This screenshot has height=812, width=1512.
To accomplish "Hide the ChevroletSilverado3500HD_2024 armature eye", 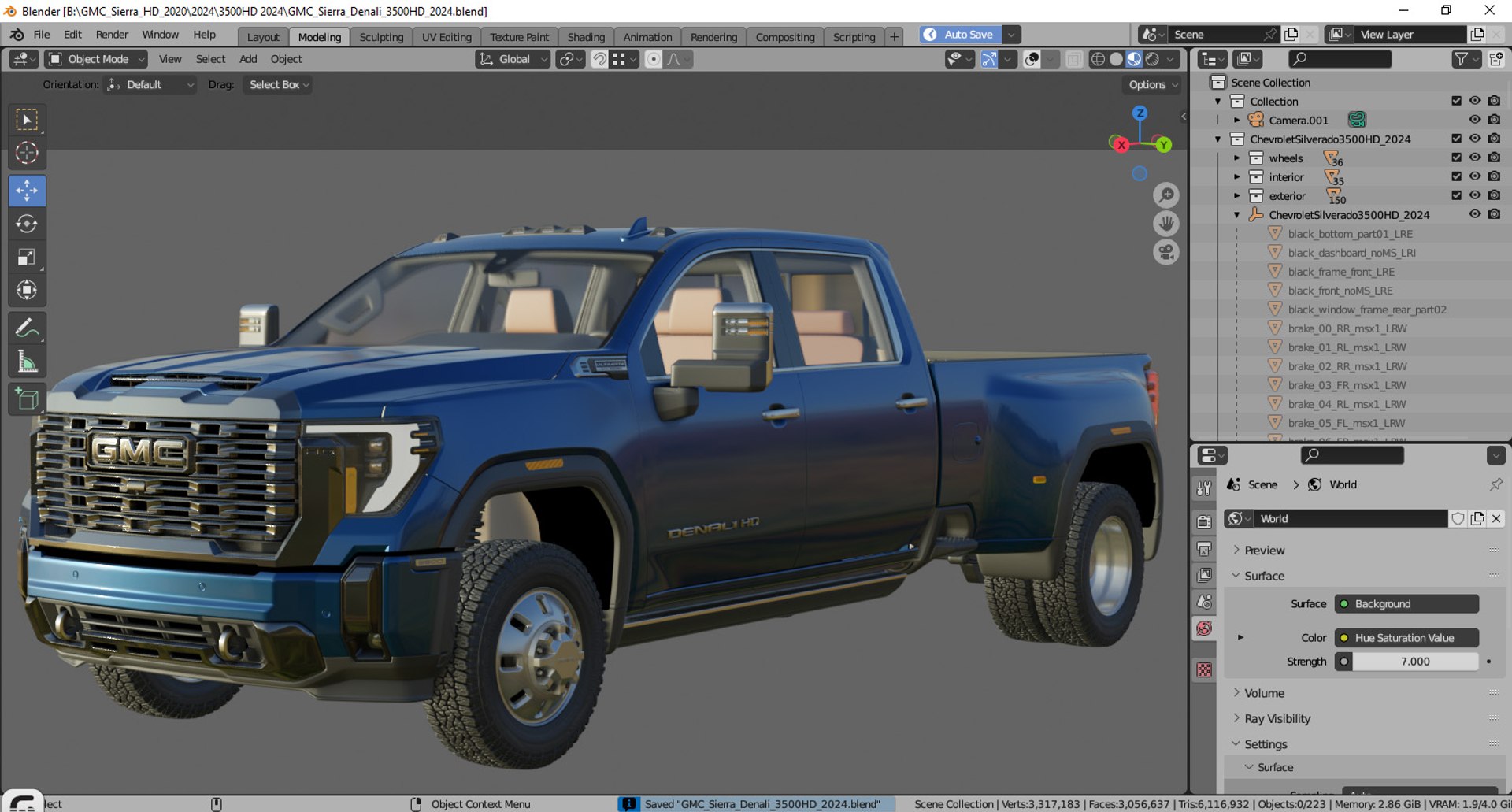I will coord(1475,214).
